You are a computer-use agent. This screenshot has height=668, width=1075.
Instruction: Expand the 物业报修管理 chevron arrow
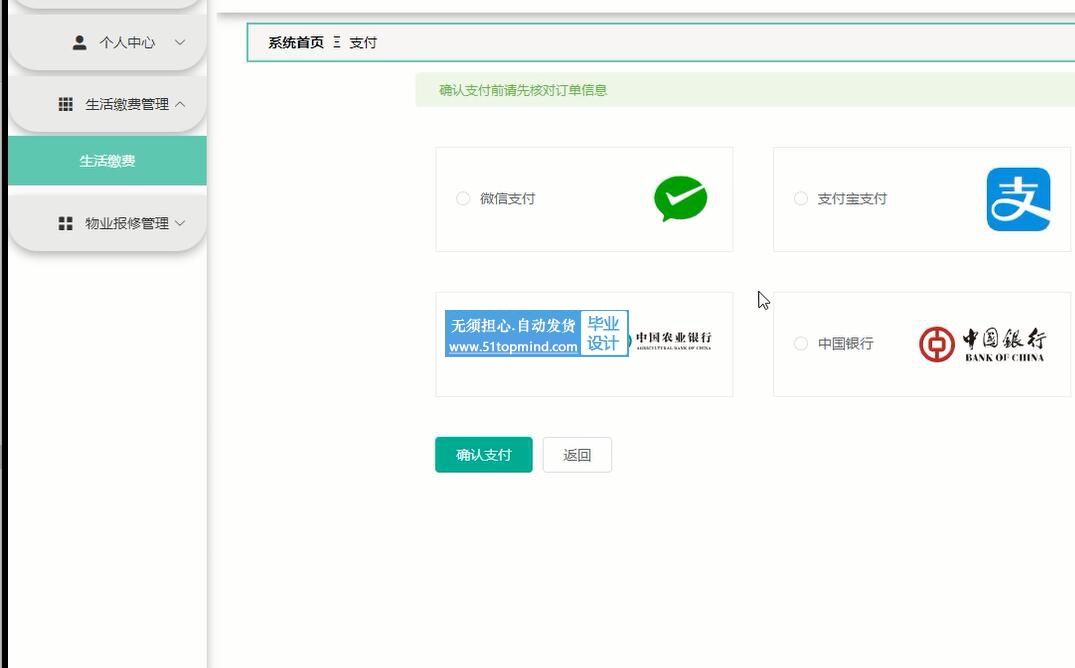[180, 224]
